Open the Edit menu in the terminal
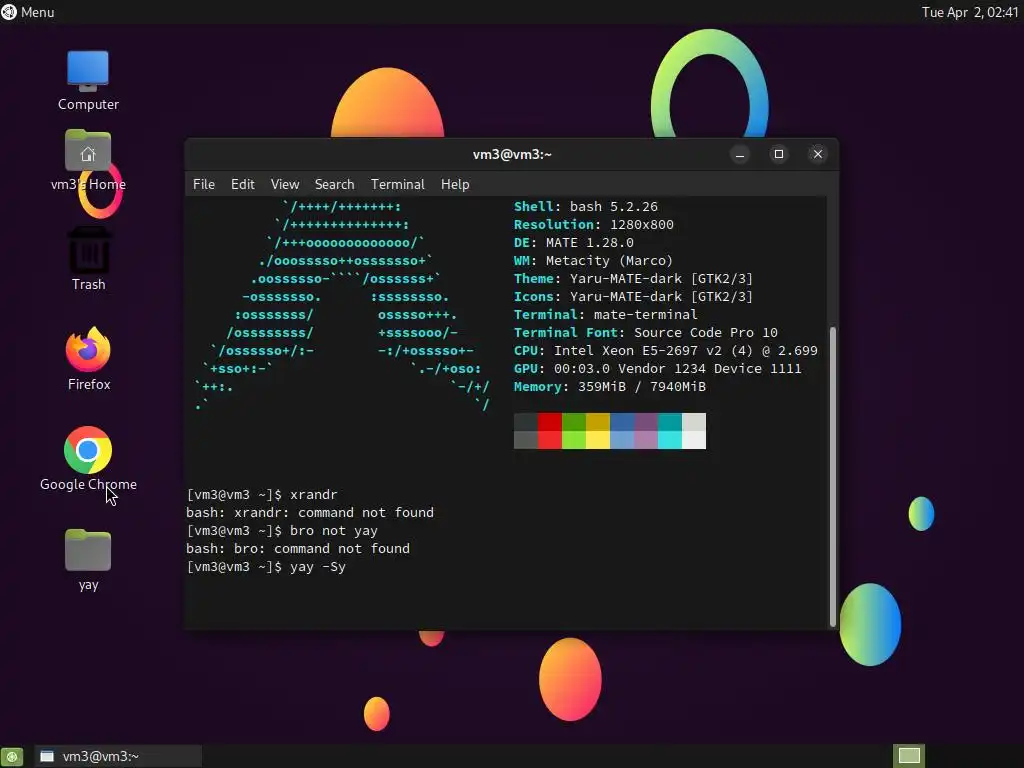The image size is (1024, 768). (242, 184)
